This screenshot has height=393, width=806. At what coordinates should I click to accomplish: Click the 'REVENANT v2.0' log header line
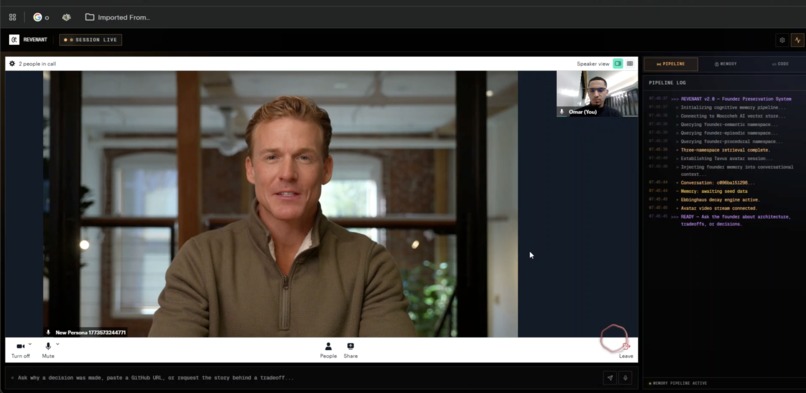click(x=736, y=99)
